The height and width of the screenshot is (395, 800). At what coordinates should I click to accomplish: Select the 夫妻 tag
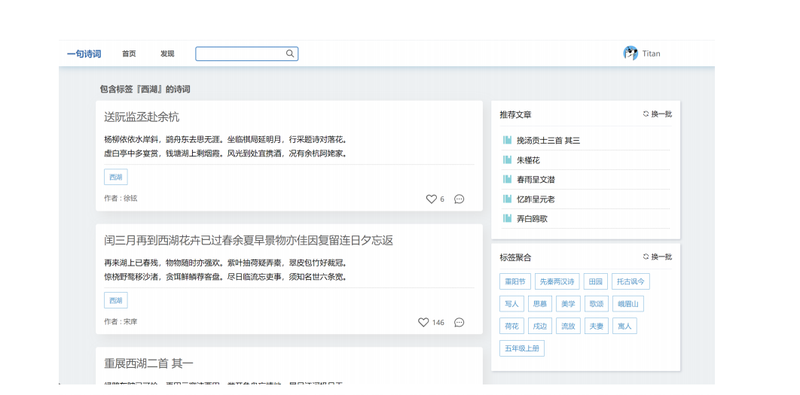coord(596,326)
